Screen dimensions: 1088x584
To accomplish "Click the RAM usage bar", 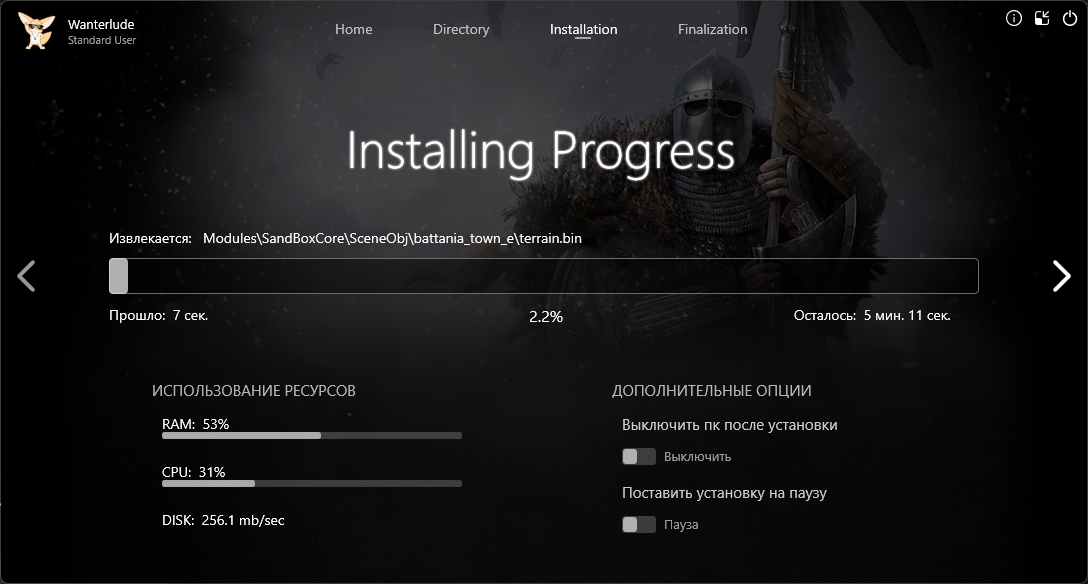I will pyautogui.click(x=311, y=436).
